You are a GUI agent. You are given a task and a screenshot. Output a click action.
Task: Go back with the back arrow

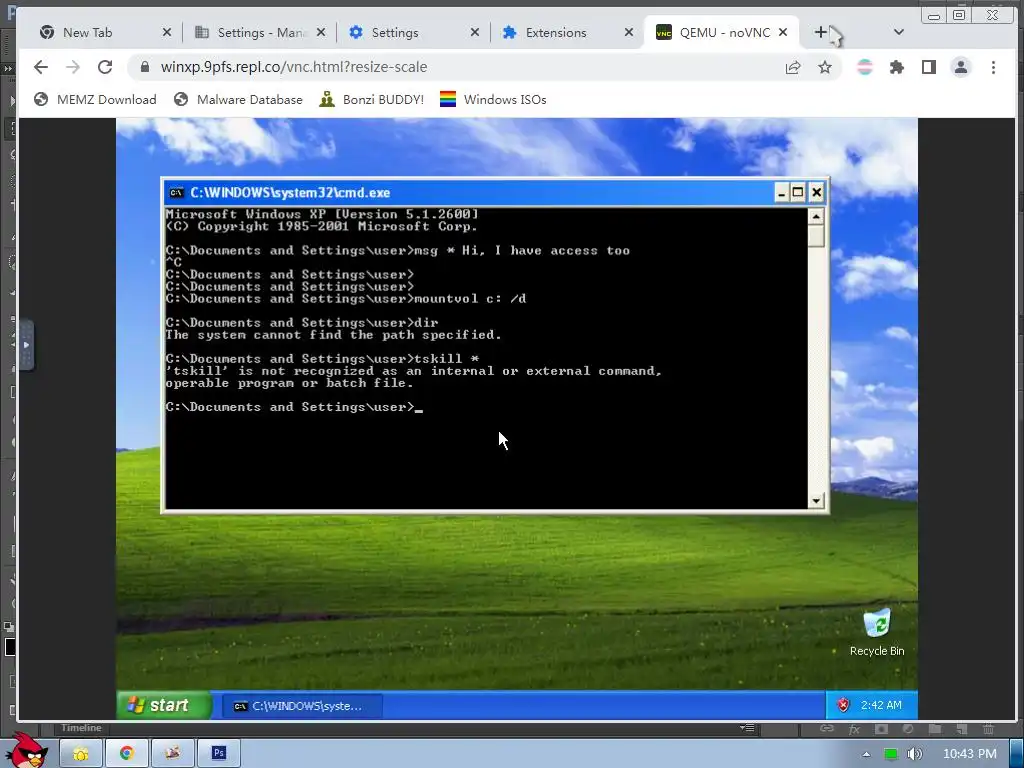40,67
